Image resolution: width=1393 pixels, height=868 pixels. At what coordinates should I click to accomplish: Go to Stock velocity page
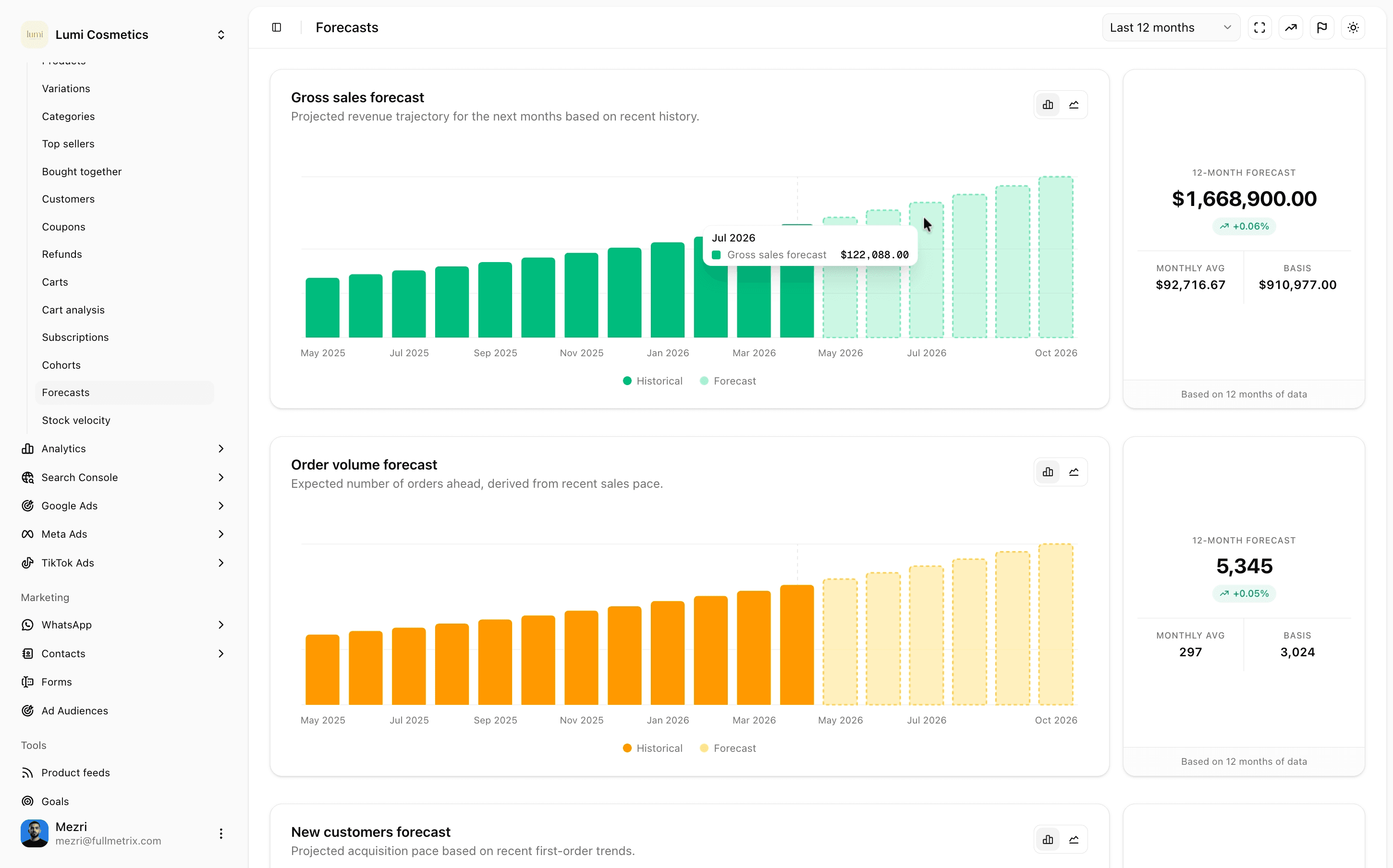coord(124,420)
